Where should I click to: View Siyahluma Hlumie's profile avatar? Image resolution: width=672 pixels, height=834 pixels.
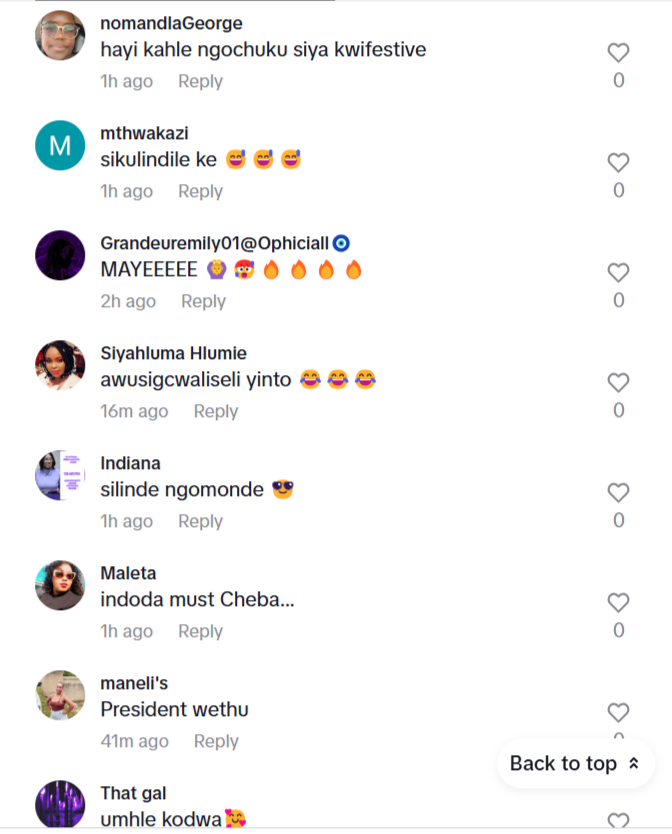pos(60,366)
